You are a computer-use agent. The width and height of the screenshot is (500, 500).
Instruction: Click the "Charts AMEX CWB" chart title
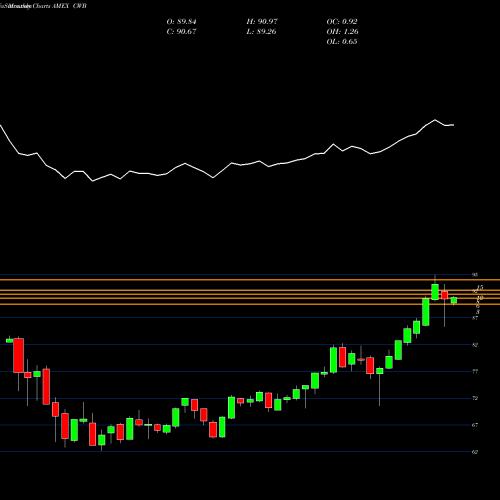point(59,6)
